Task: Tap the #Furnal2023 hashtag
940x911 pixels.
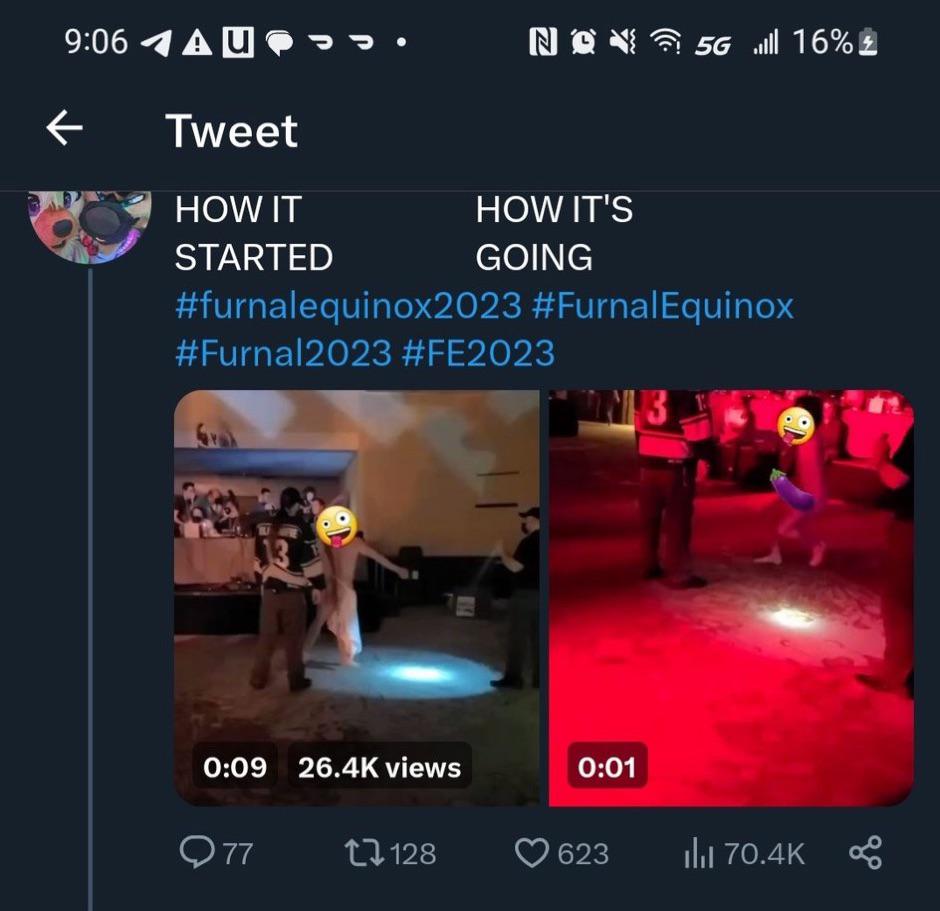Action: 283,352
